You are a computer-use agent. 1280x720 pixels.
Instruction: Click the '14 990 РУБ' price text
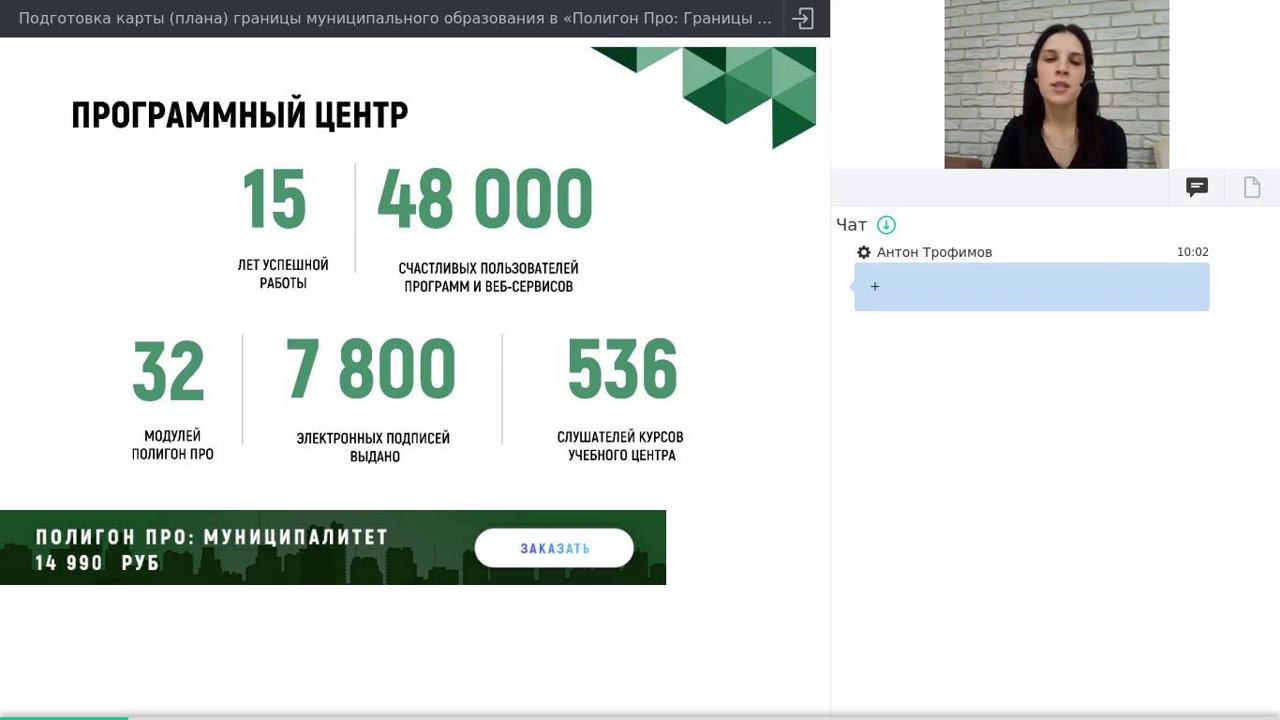97,563
